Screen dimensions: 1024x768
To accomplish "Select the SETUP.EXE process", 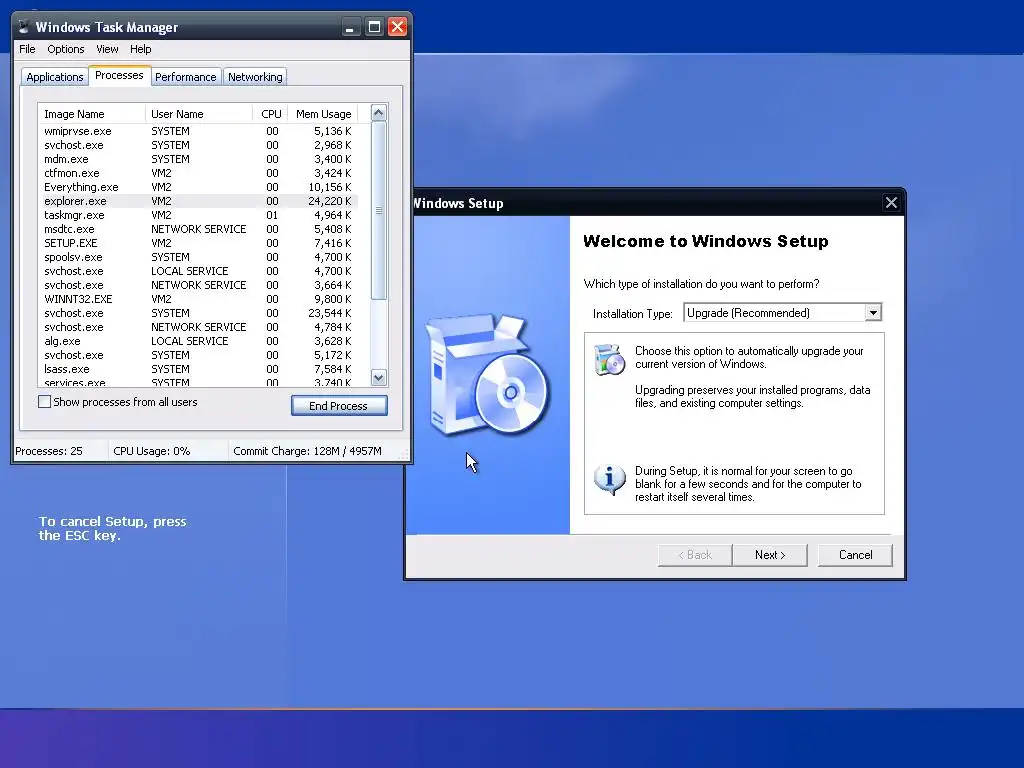I will (x=198, y=243).
